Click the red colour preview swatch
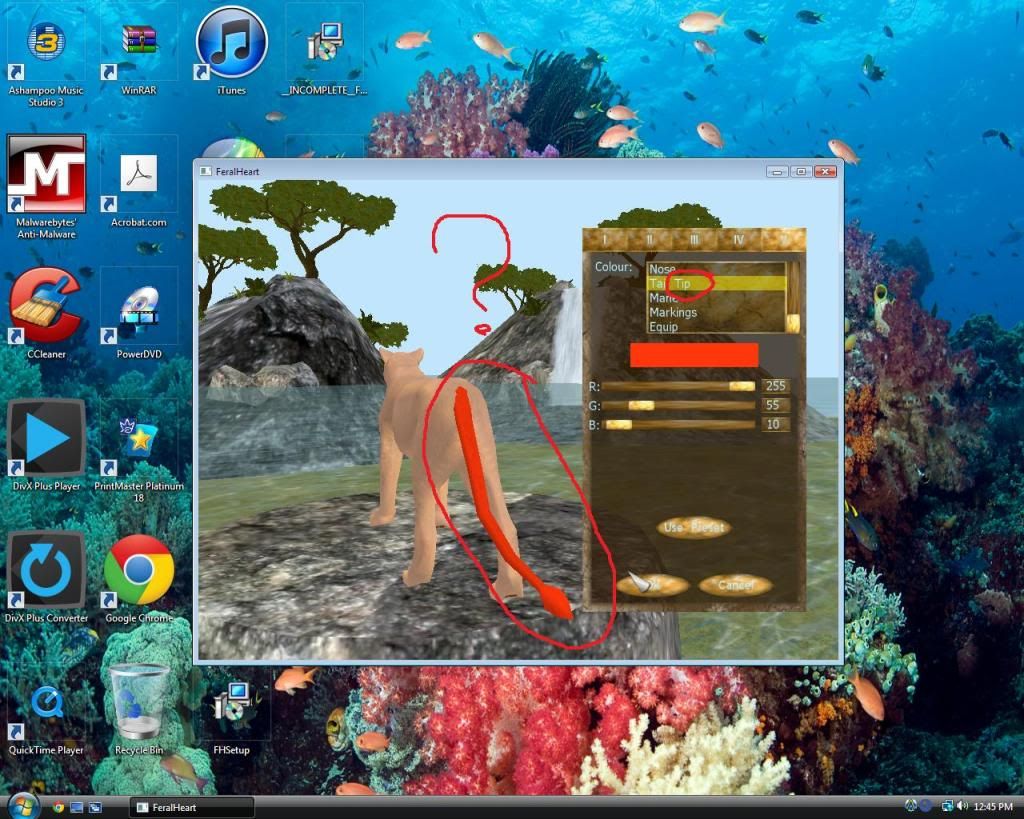The width and height of the screenshot is (1024, 819). pos(694,355)
